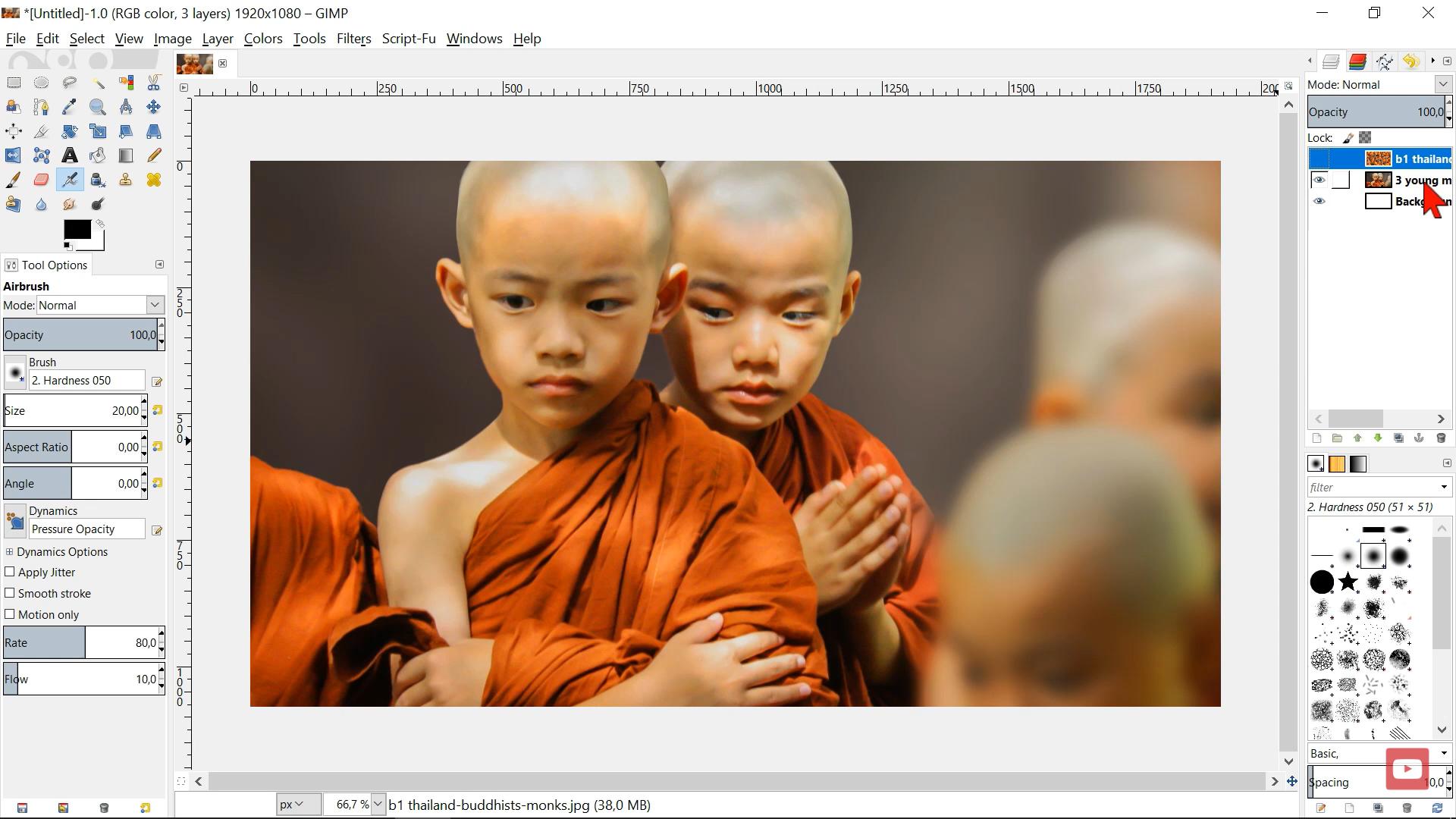Image resolution: width=1456 pixels, height=819 pixels.
Task: Open the Colors menu
Action: (262, 39)
